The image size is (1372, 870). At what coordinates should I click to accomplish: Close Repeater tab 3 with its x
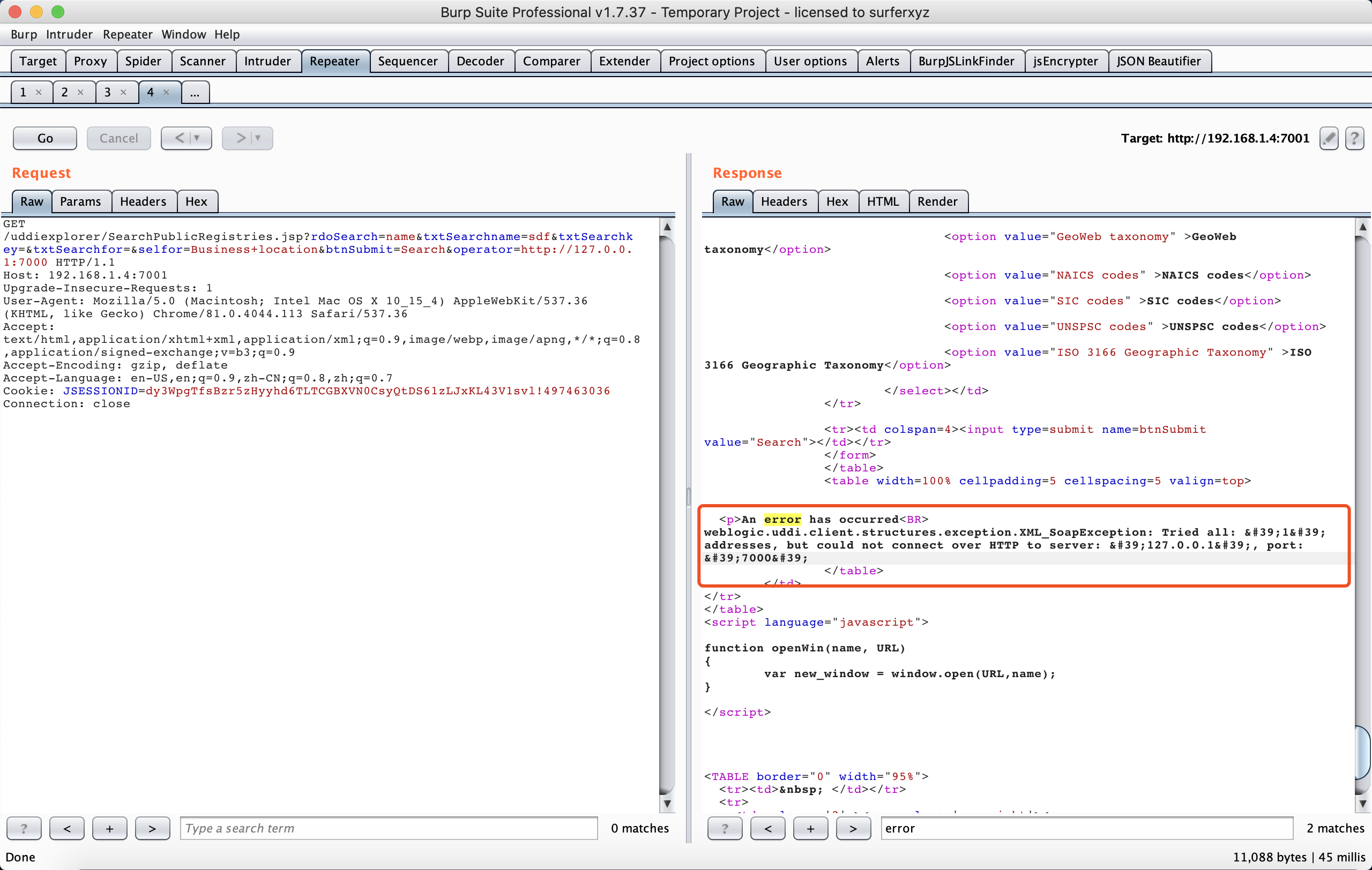[123, 92]
